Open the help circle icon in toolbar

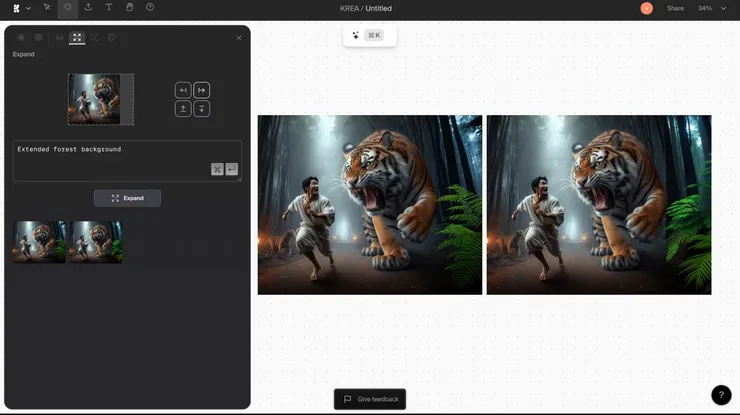click(x=150, y=7)
